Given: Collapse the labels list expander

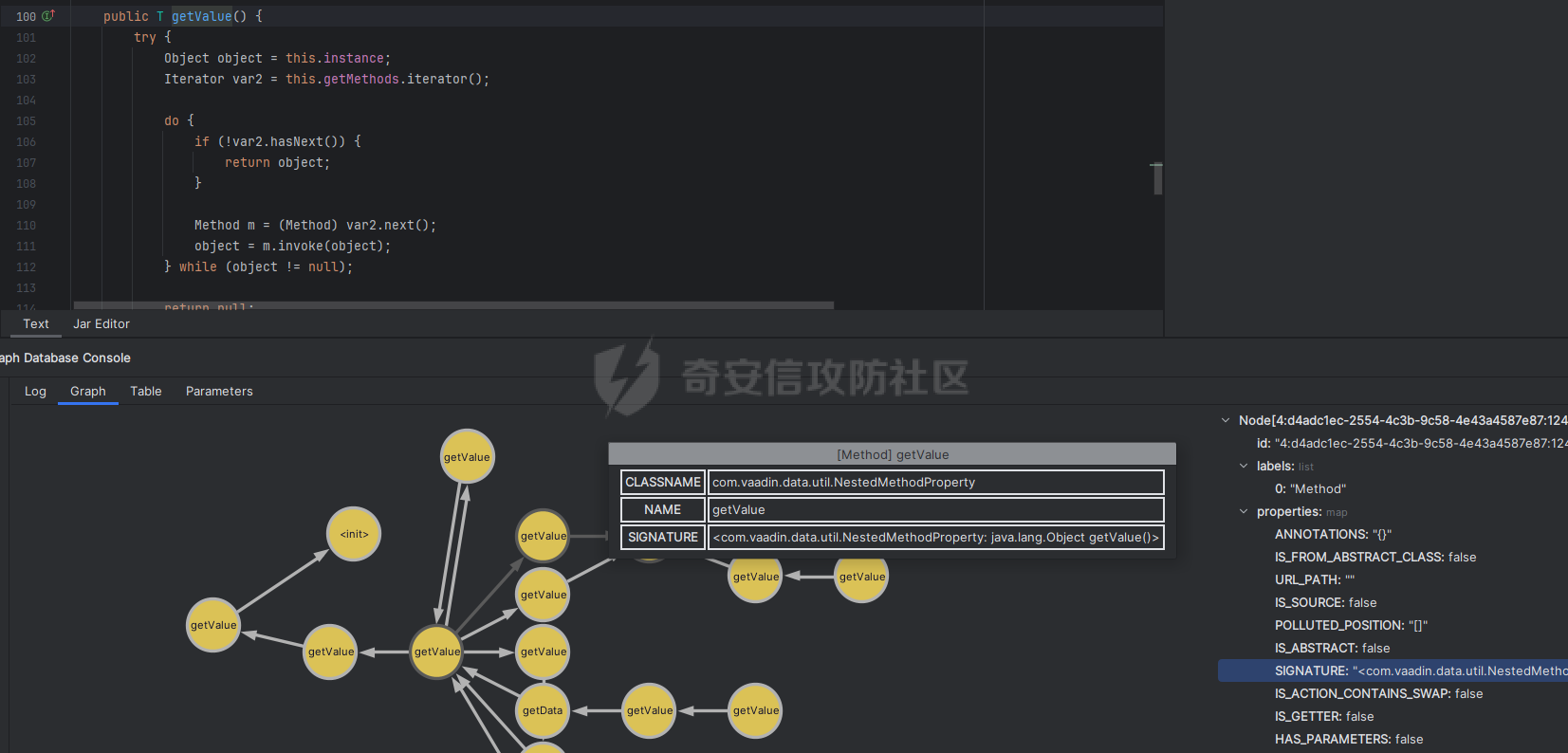Looking at the screenshot, I should pyautogui.click(x=1244, y=466).
